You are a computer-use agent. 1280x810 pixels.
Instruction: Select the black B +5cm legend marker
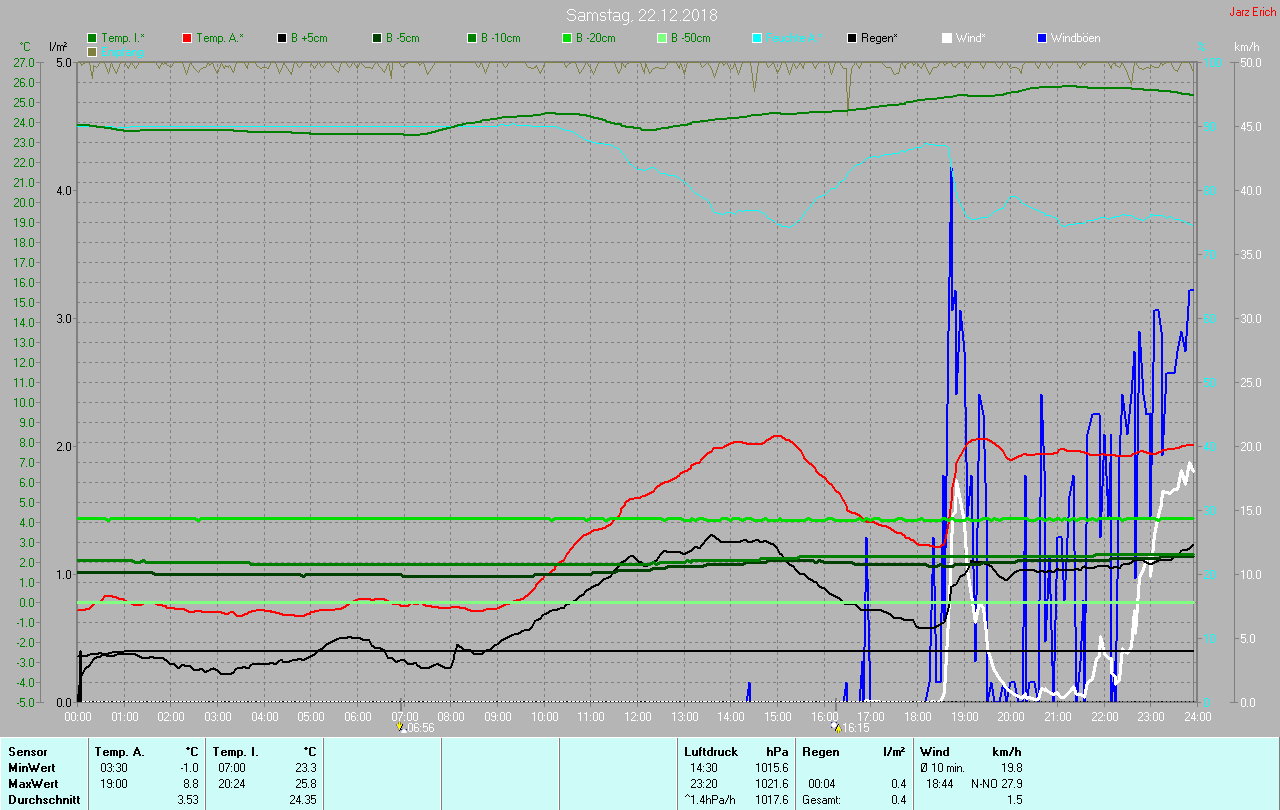(x=282, y=38)
